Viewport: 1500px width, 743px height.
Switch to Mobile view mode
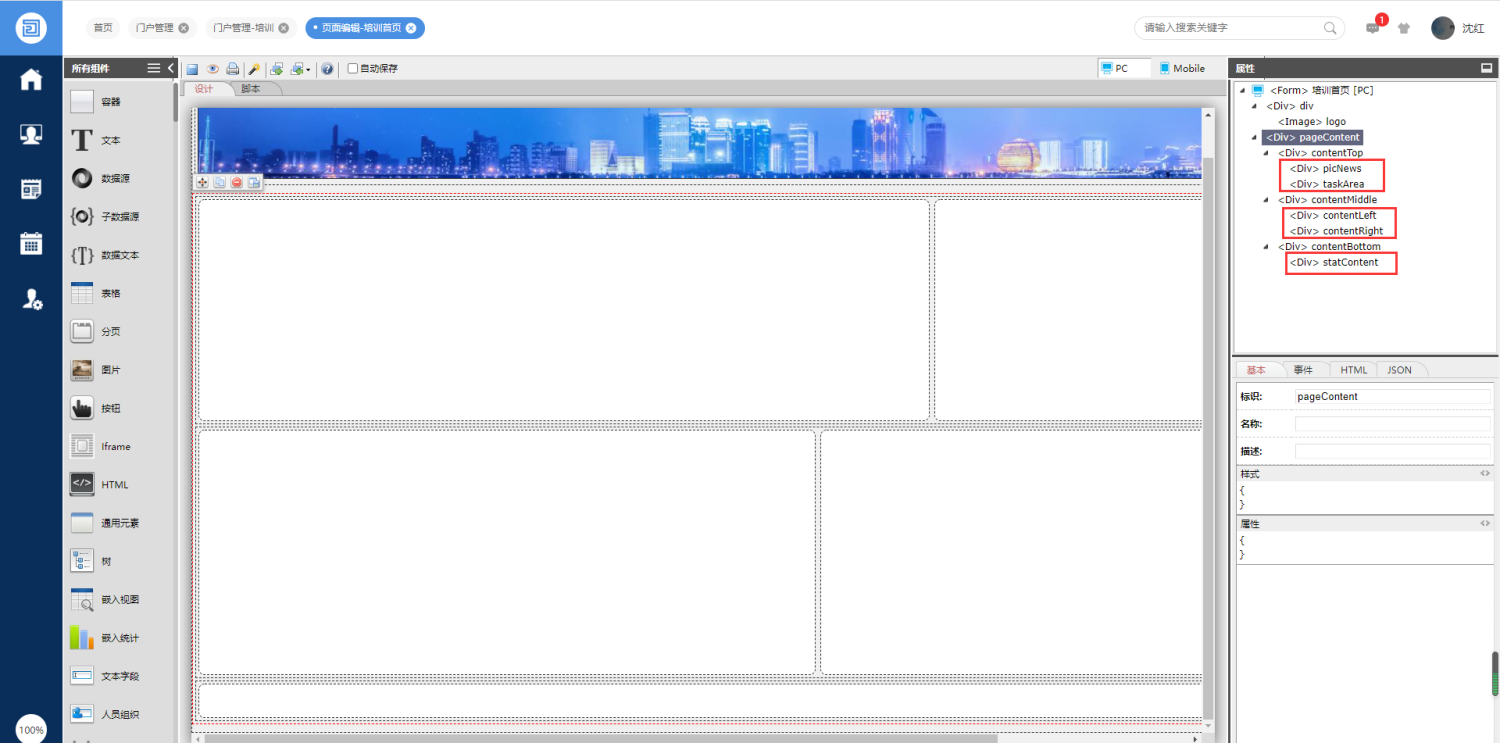pos(1183,68)
